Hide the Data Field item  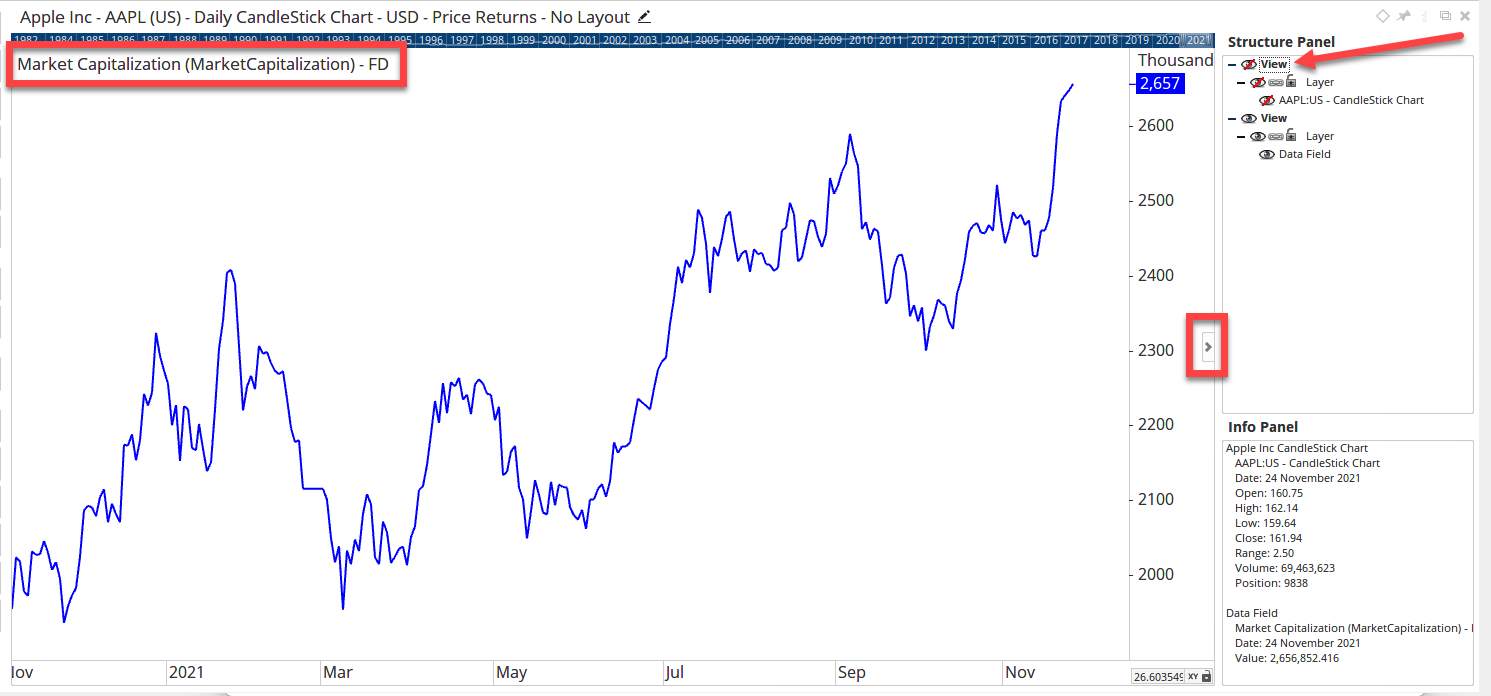[1267, 154]
